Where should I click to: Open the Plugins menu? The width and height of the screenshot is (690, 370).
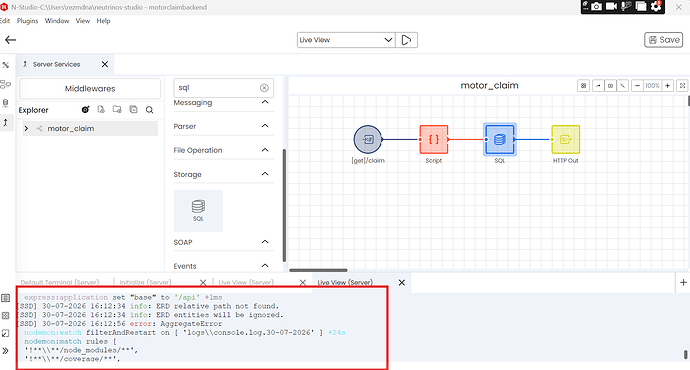27,21
